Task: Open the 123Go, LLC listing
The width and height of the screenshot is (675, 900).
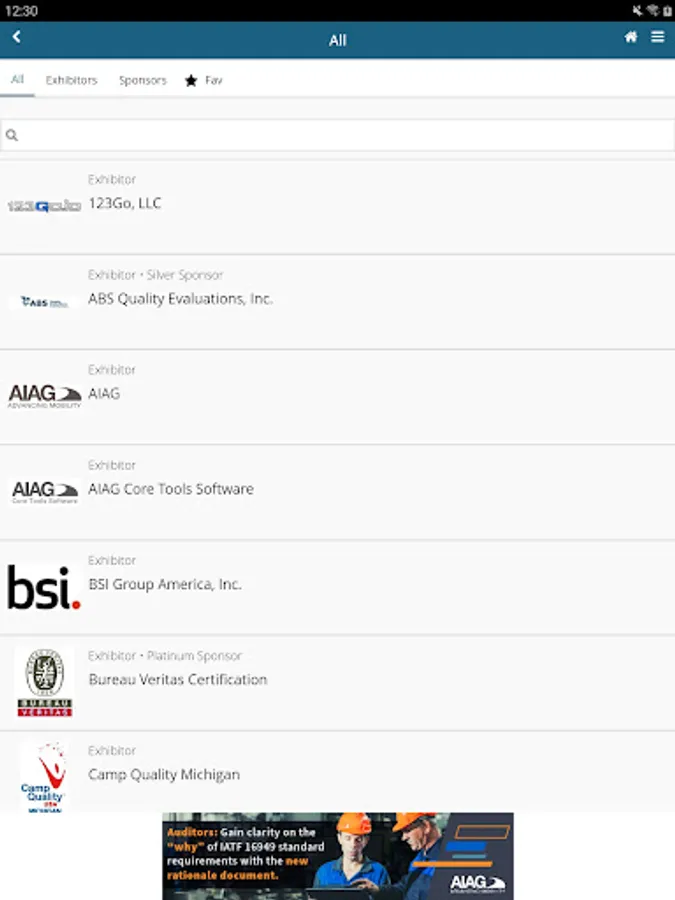Action: pyautogui.click(x=338, y=207)
